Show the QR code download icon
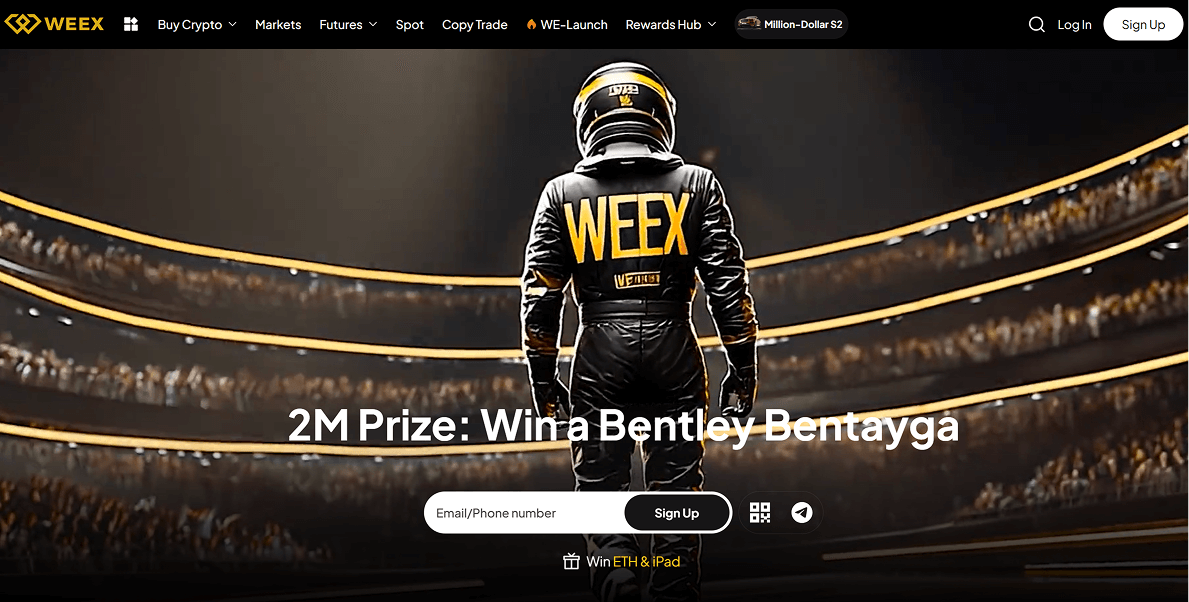Image resolution: width=1189 pixels, height=602 pixels. pos(760,513)
